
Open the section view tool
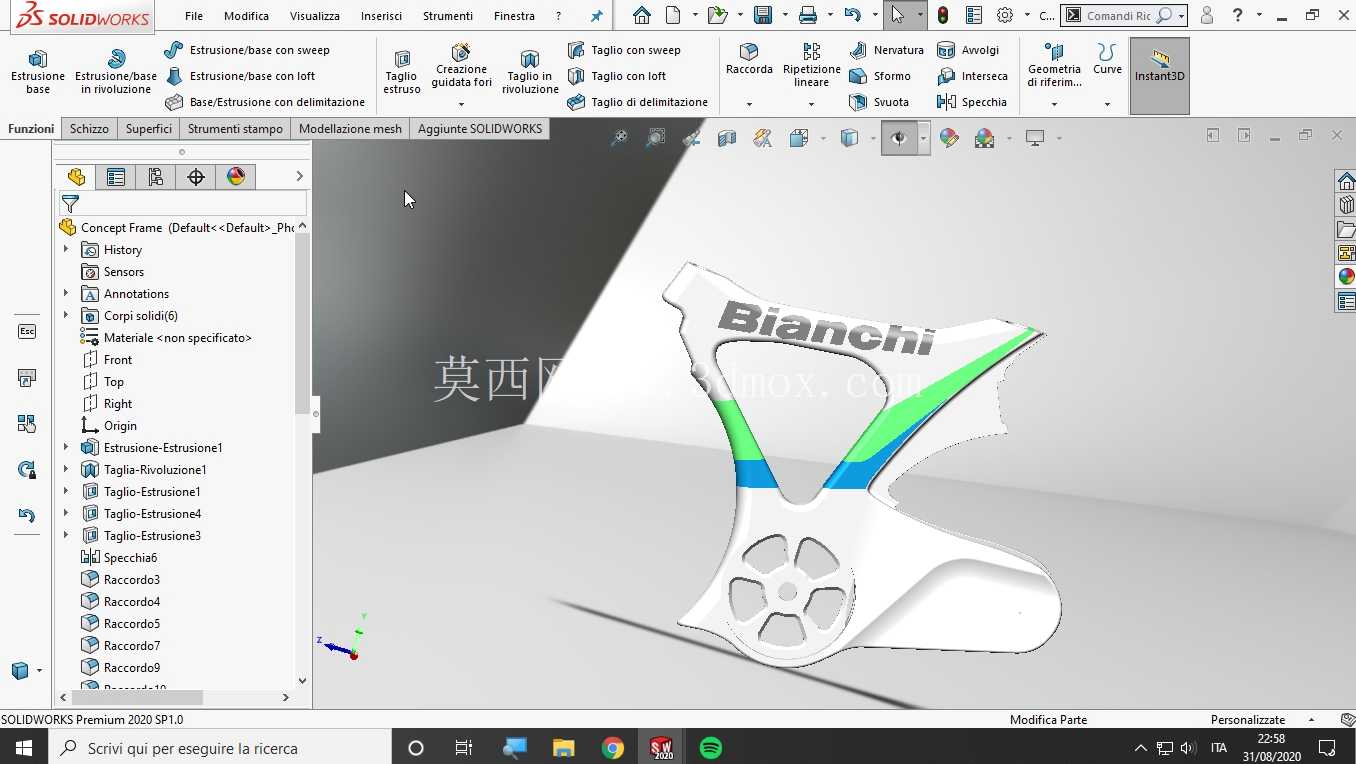(x=727, y=138)
